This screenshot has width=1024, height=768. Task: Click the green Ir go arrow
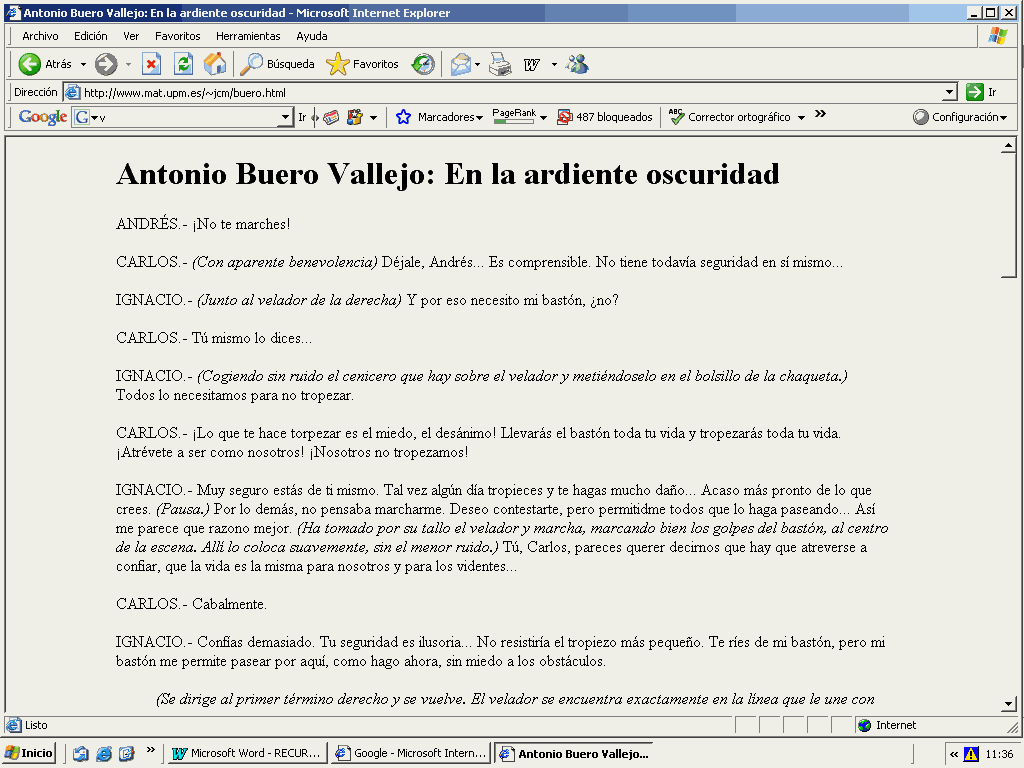(974, 92)
